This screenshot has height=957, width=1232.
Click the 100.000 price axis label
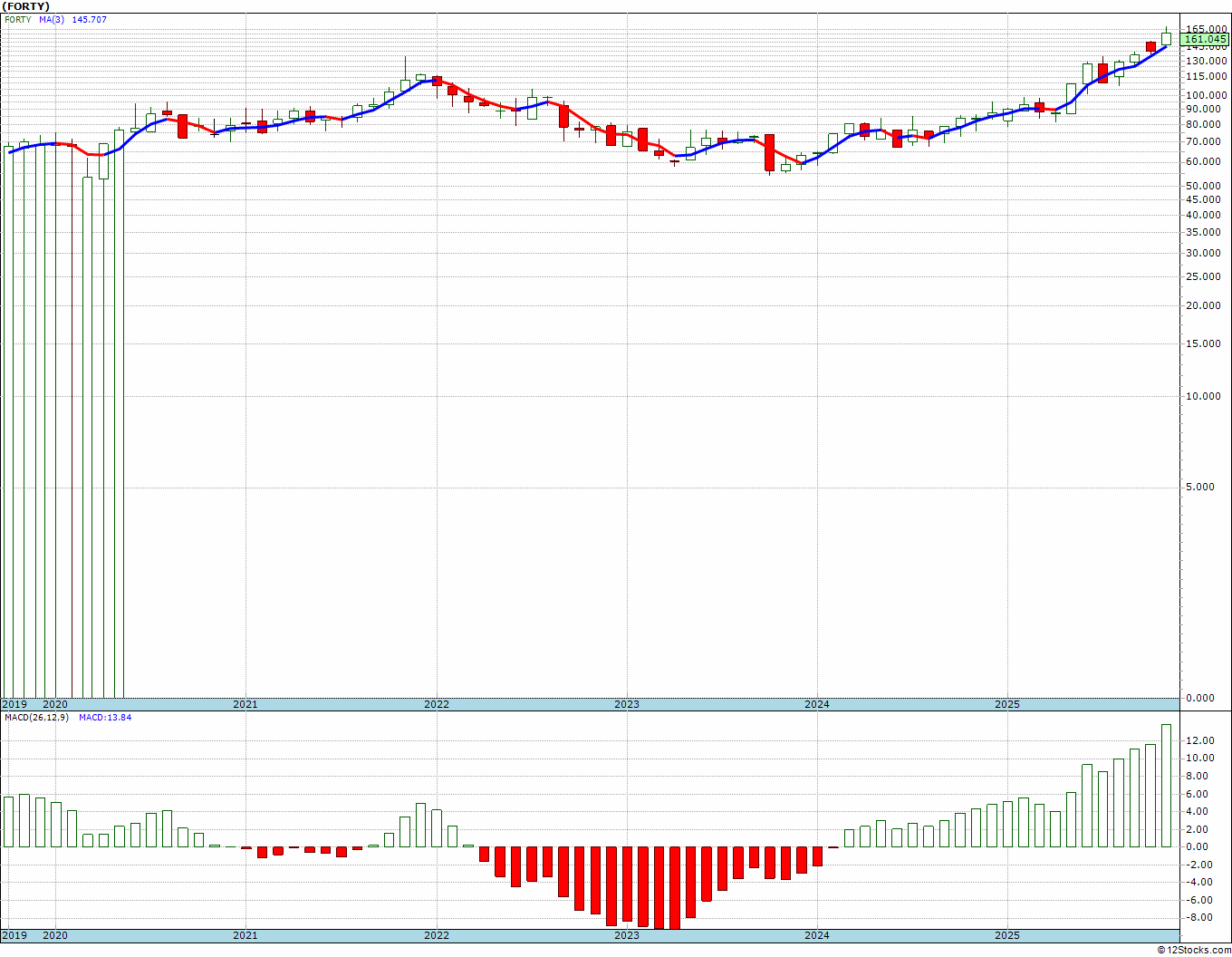pos(1206,95)
